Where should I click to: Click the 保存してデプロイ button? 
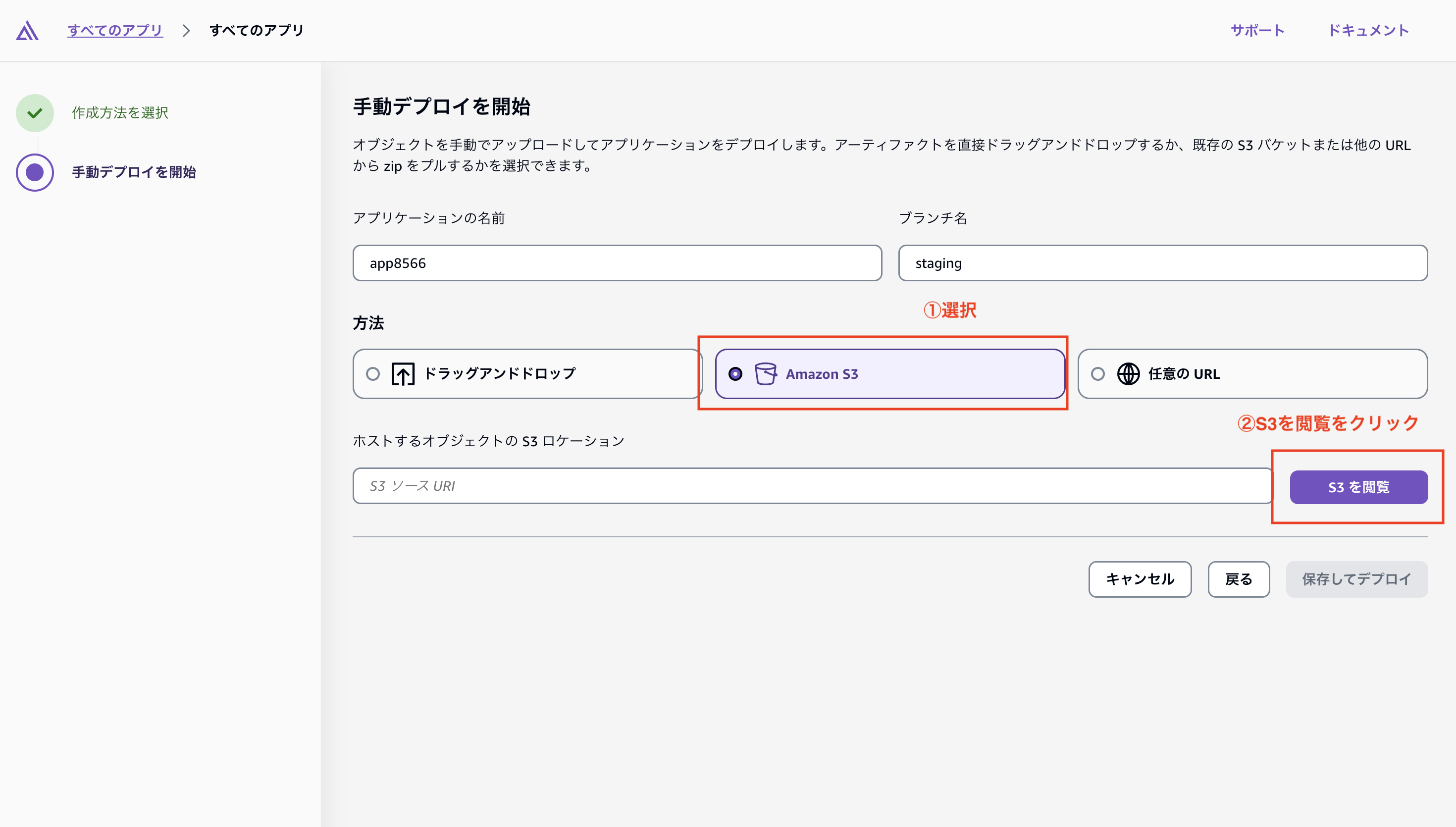tap(1356, 579)
